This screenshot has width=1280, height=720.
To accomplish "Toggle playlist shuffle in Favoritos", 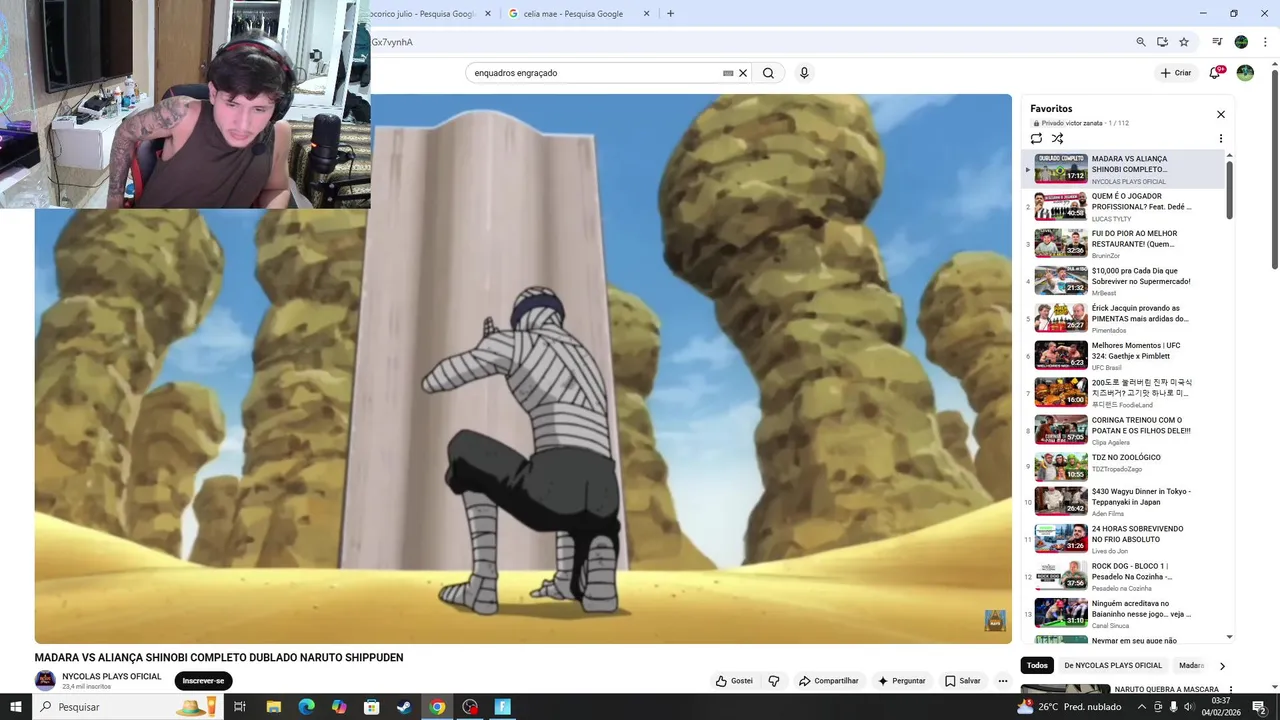I will point(1057,139).
